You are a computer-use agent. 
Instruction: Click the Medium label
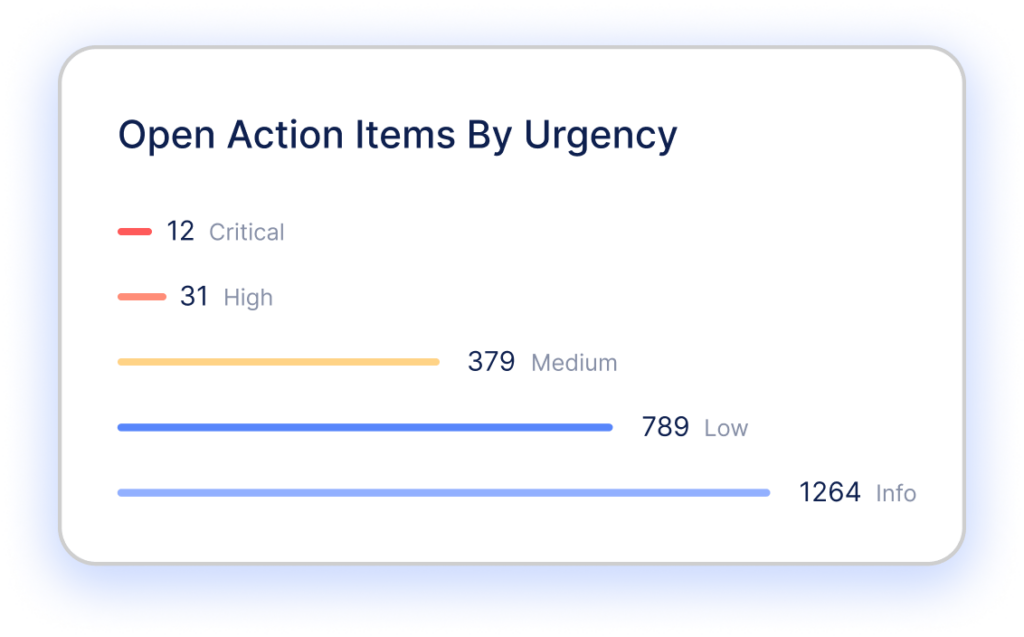click(x=574, y=363)
